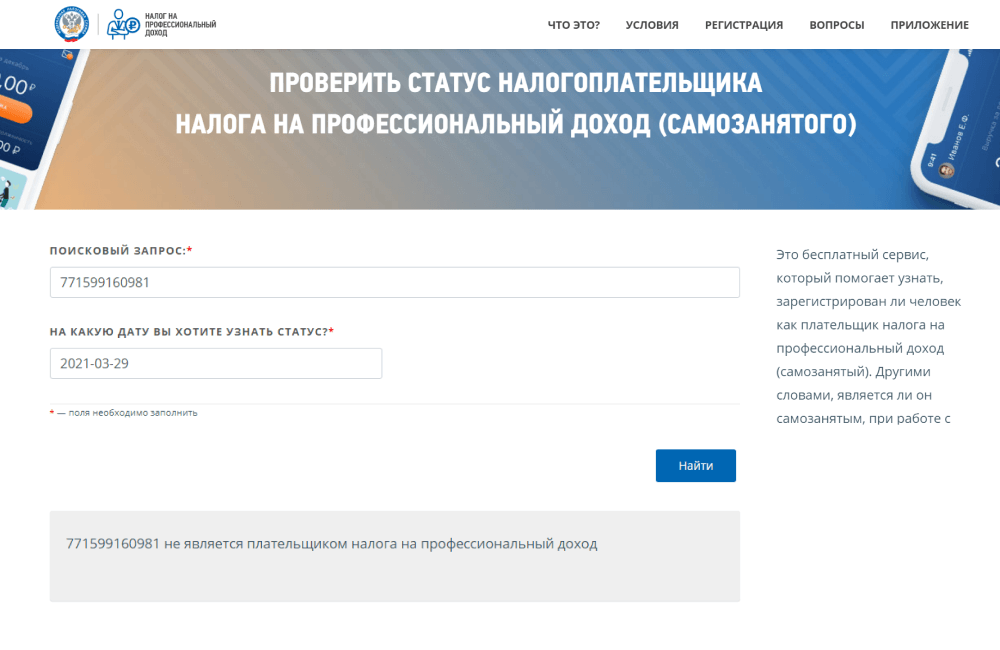Click the date field showing 2021-03-29
Viewport: 1000px width, 650px height.
tap(216, 363)
